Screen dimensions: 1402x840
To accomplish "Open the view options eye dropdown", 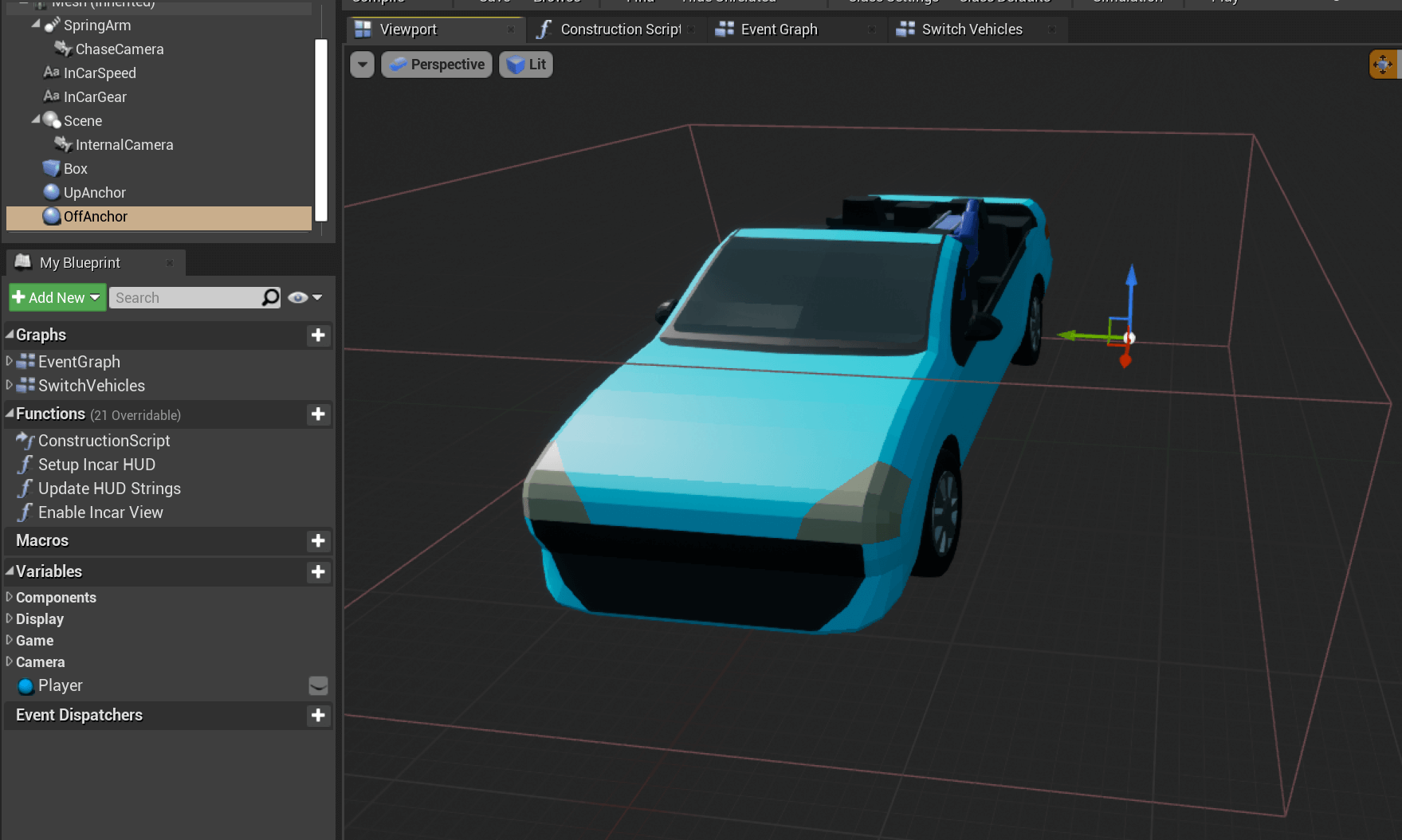I will pyautogui.click(x=305, y=297).
